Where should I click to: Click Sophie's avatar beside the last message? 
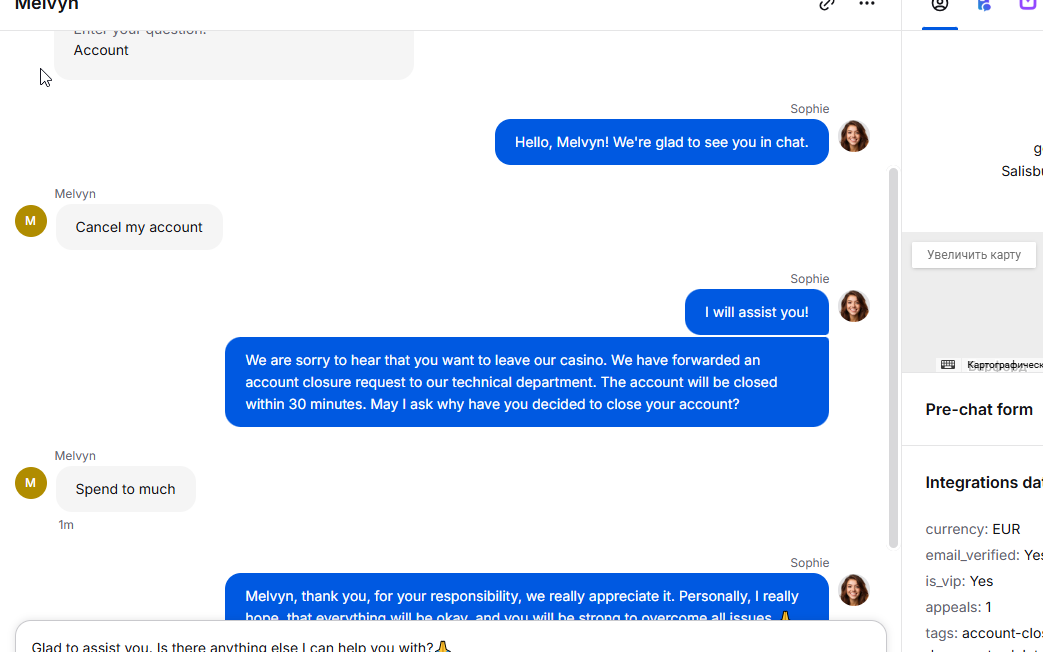853,590
